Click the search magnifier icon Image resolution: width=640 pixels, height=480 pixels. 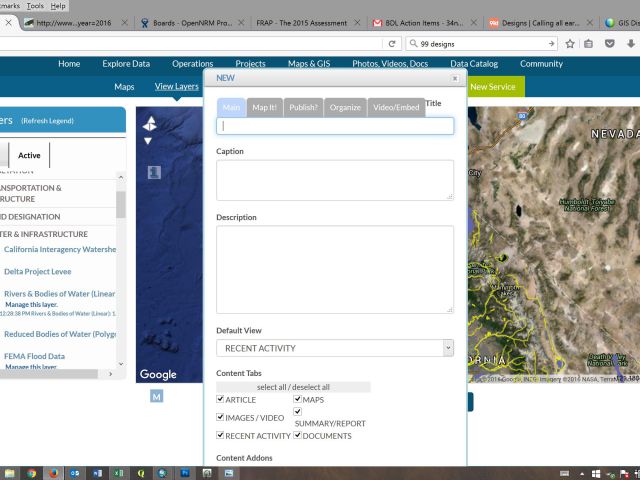413,43
